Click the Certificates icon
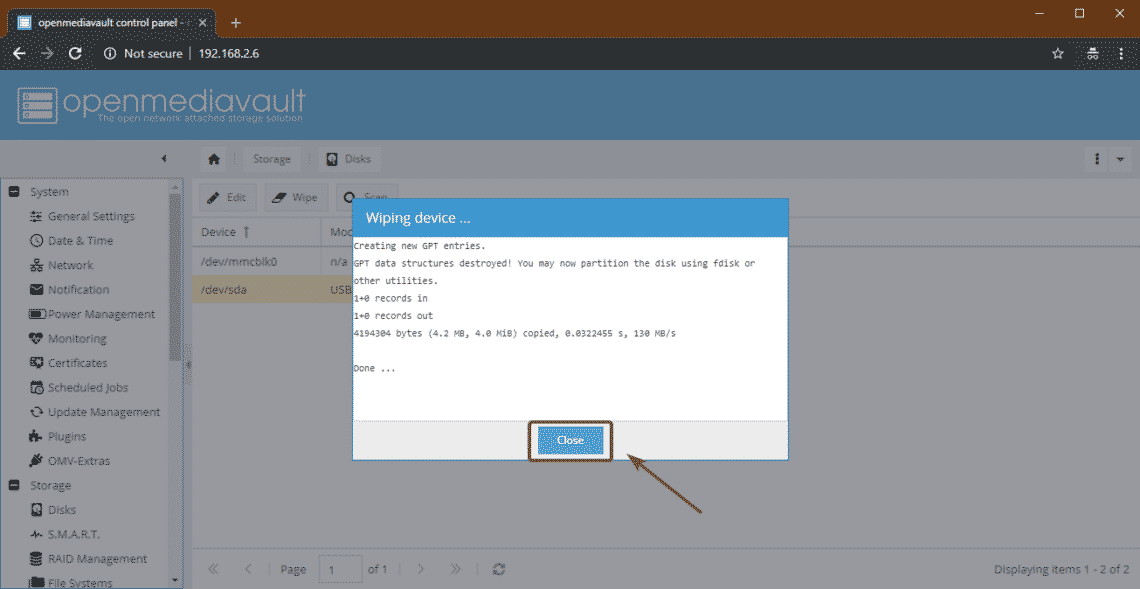The image size is (1140, 589). click(36, 363)
